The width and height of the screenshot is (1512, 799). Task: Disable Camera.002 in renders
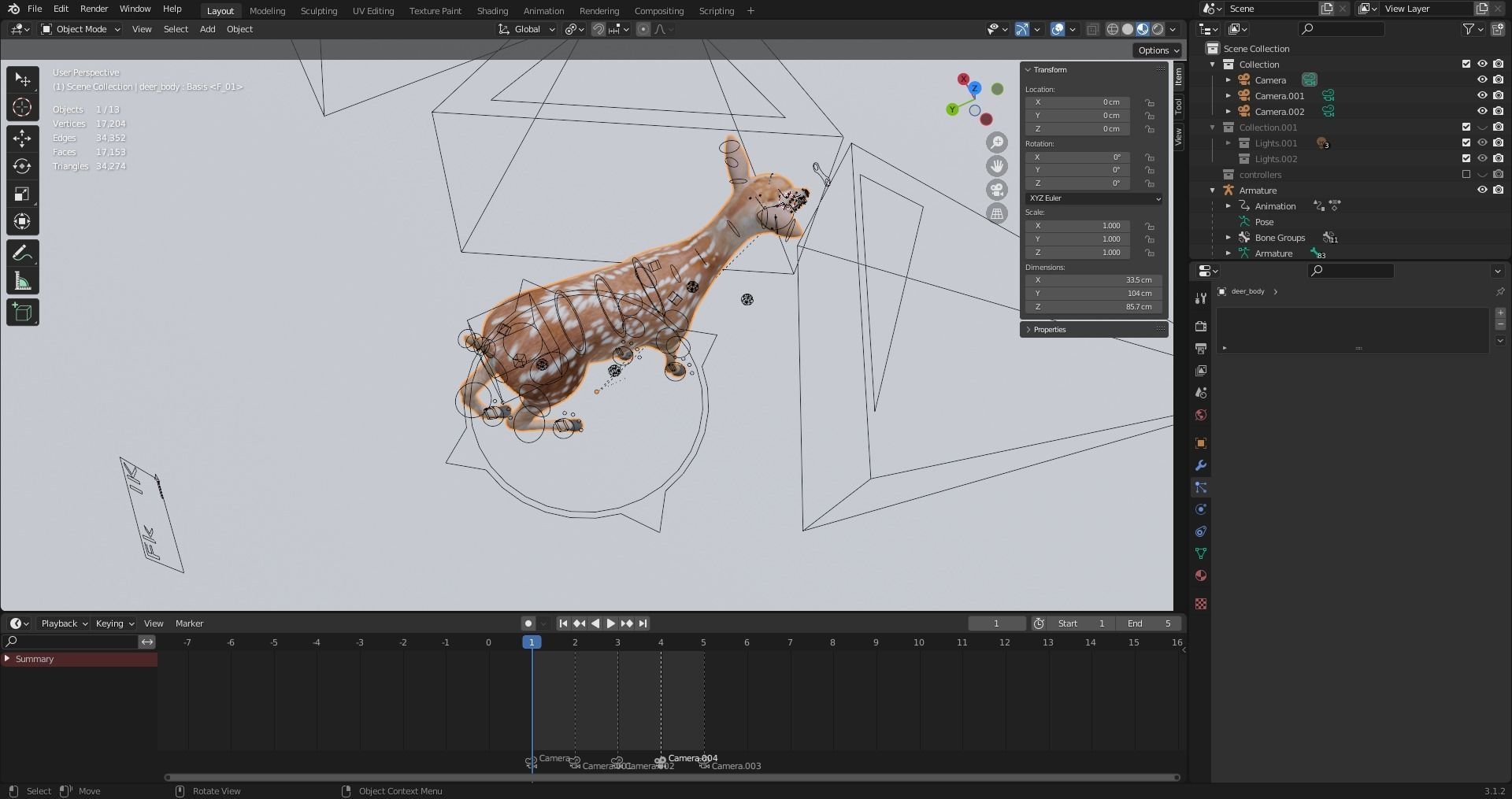point(1498,111)
